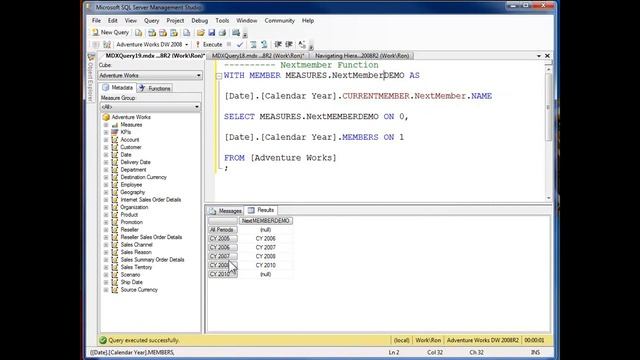Open the Community menu

point(279,20)
